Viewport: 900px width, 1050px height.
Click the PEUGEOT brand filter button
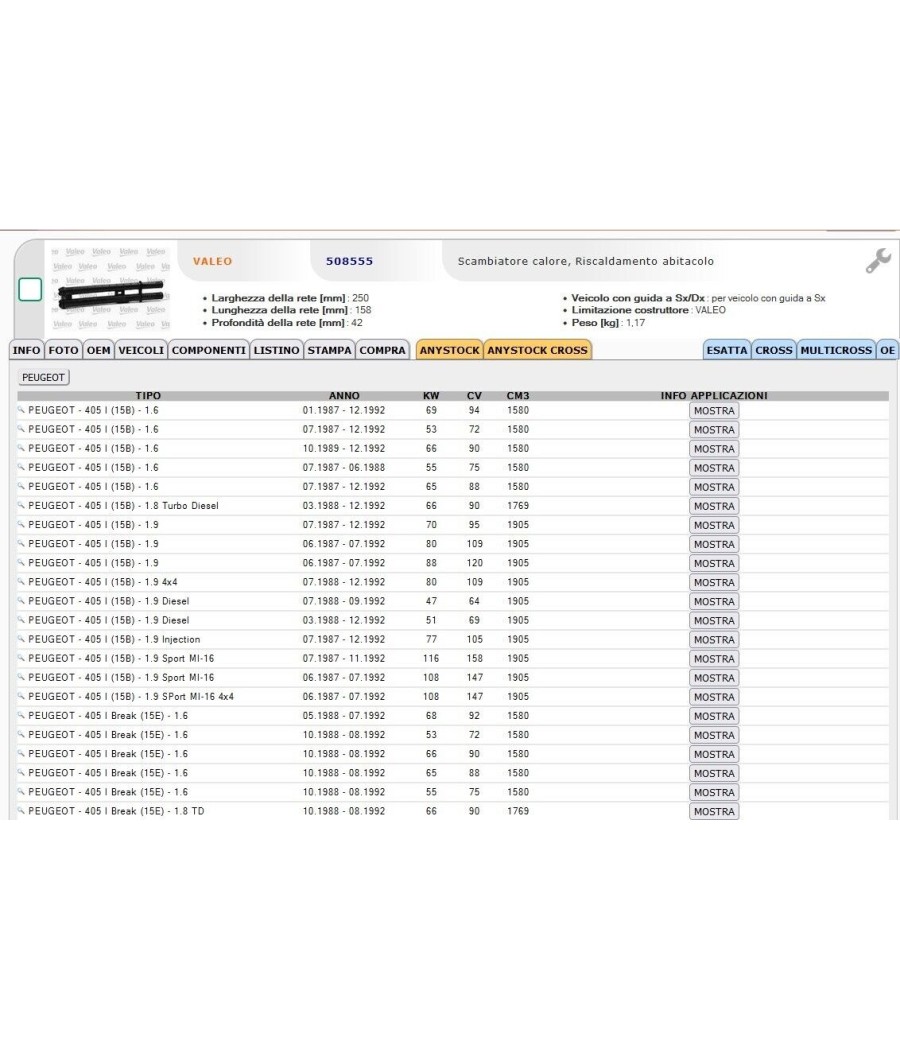pos(44,378)
